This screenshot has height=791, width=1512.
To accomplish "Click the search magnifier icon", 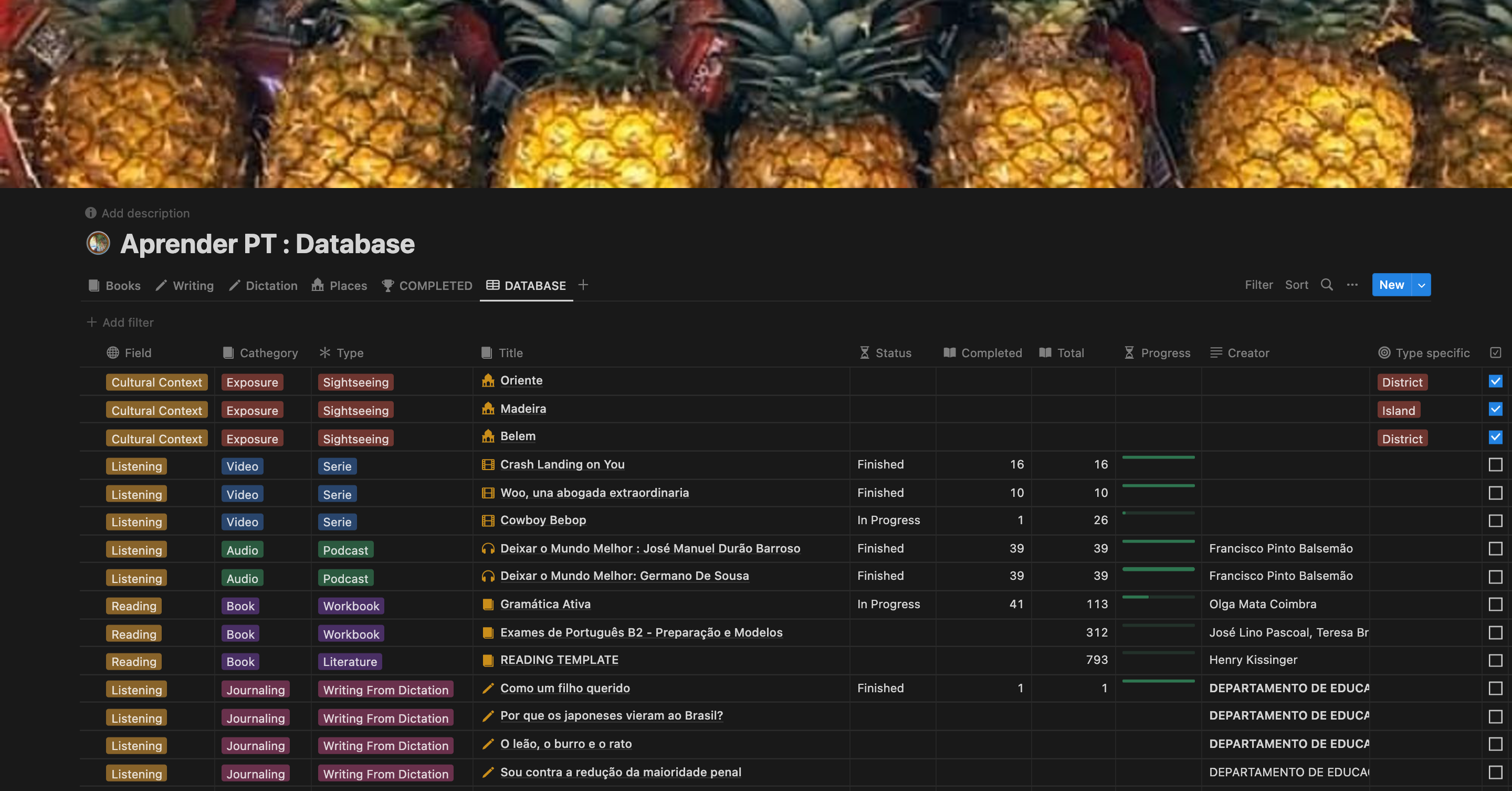I will tap(1326, 285).
